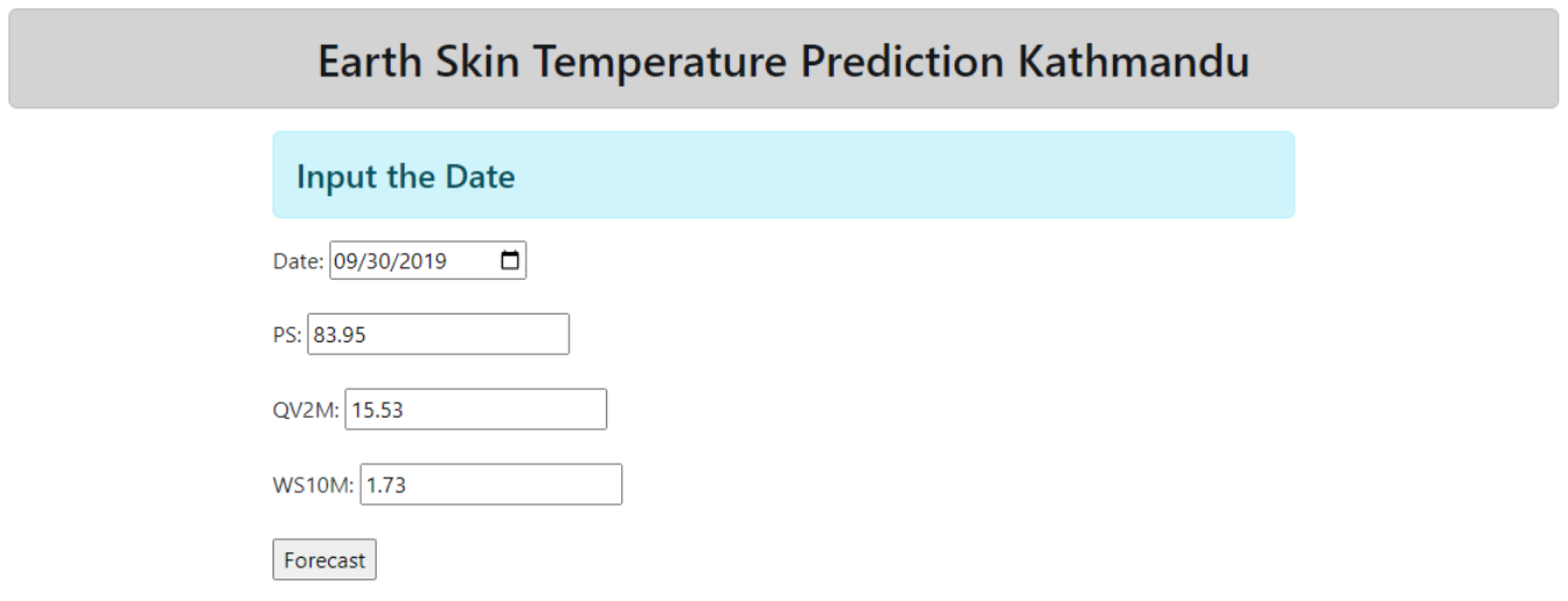Focus the WS10M input showing 1.73
Viewport: 1568px width, 601px height.
[490, 485]
